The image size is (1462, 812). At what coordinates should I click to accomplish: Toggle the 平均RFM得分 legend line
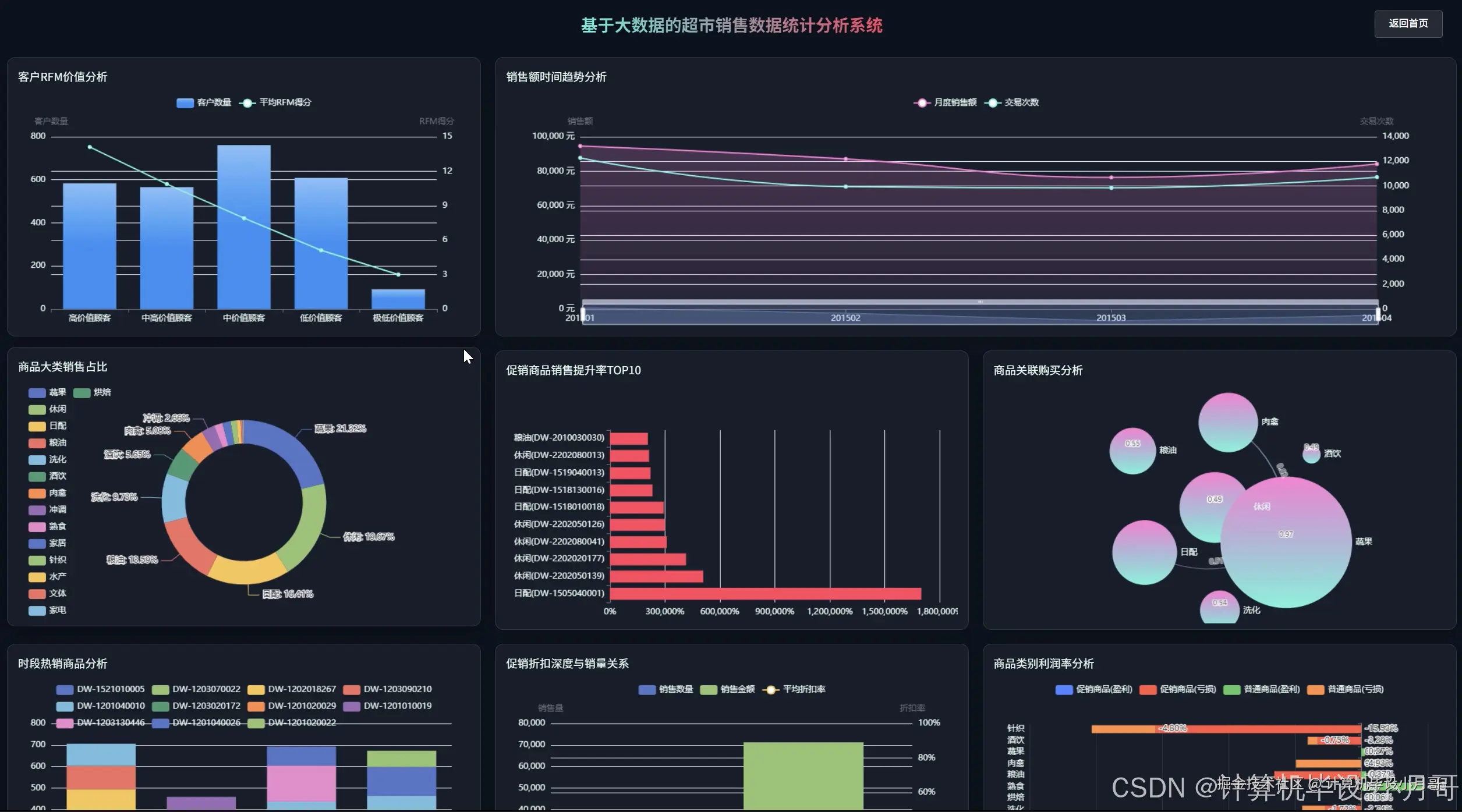coord(247,103)
